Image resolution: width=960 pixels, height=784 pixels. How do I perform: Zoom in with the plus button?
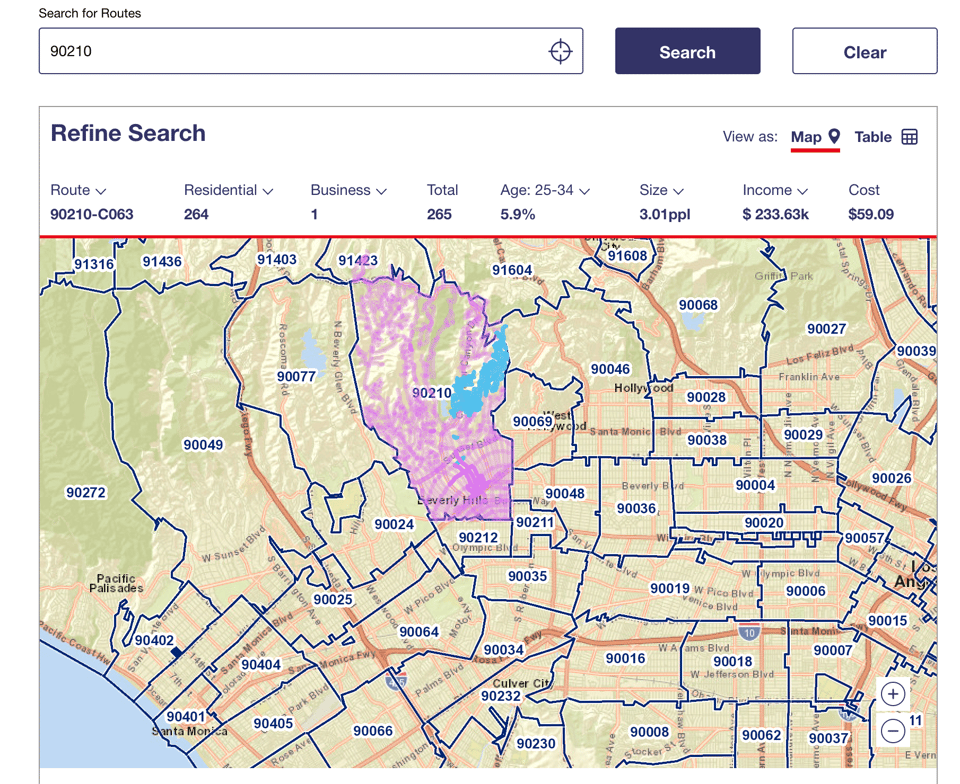point(893,694)
